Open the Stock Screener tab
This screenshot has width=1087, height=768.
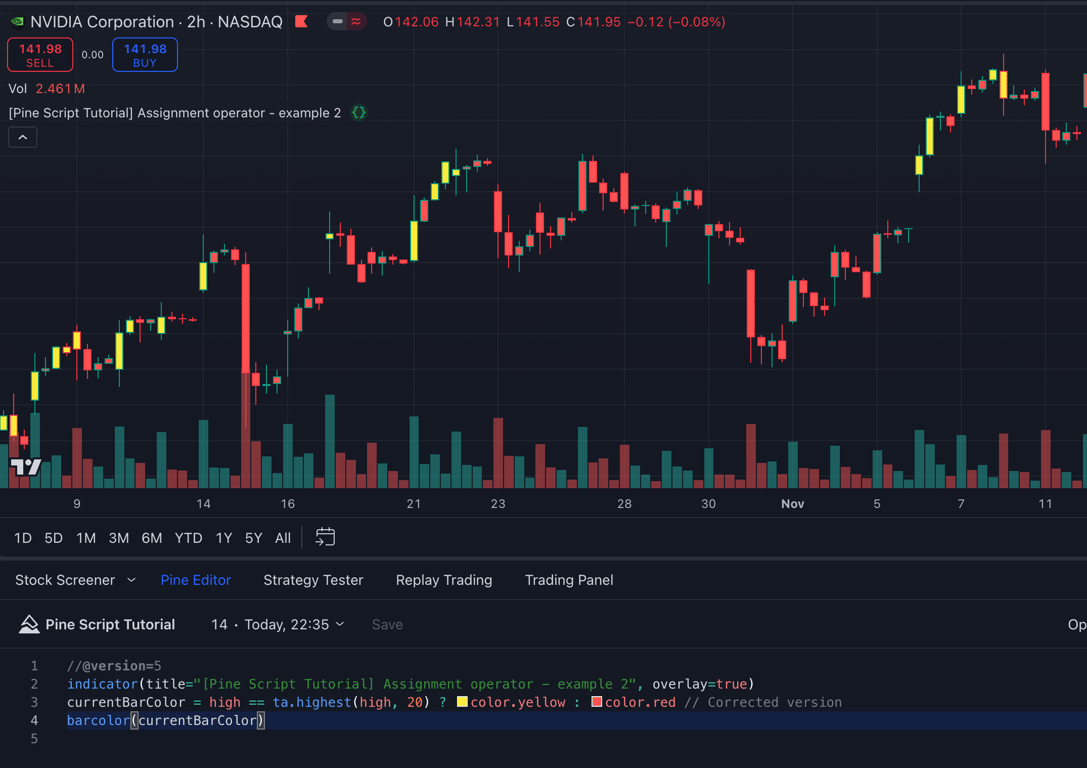coord(65,580)
